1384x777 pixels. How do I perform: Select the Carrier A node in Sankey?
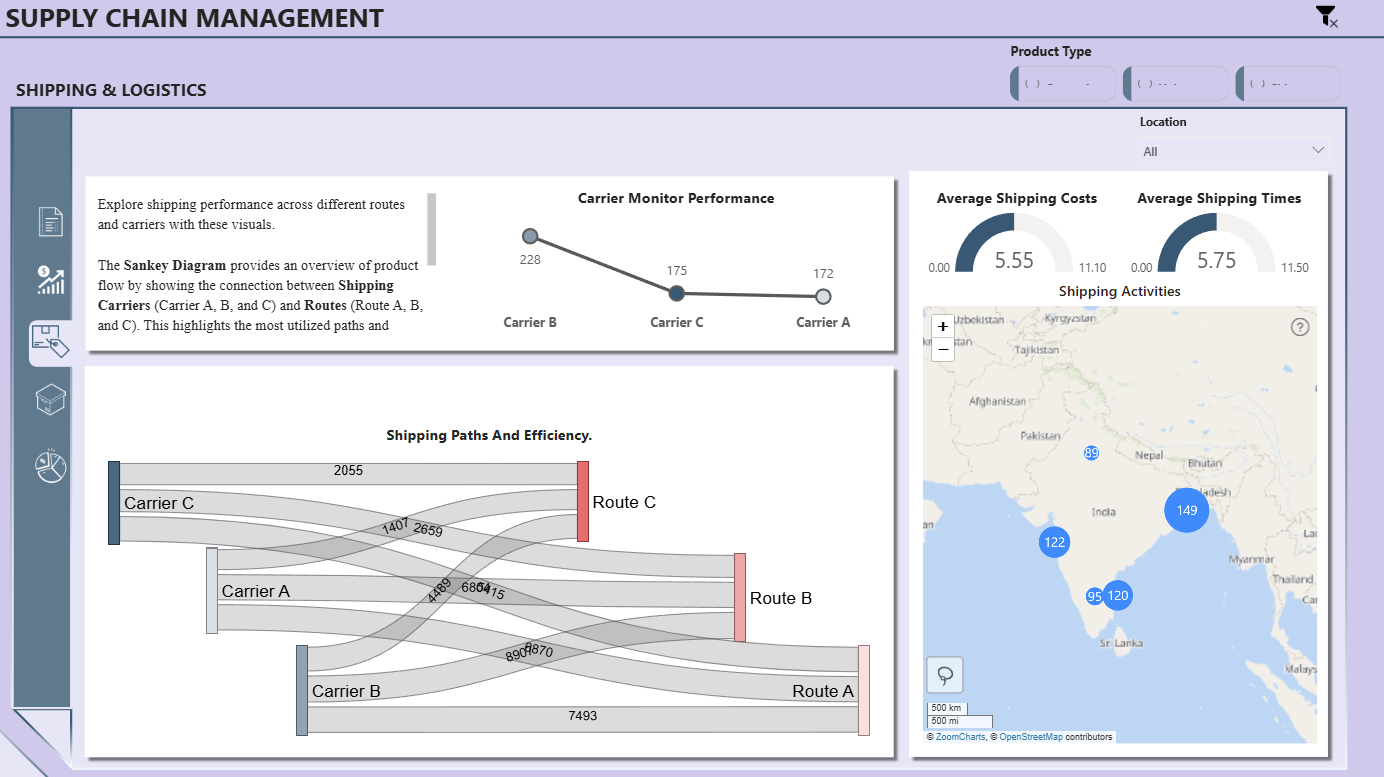(212, 590)
